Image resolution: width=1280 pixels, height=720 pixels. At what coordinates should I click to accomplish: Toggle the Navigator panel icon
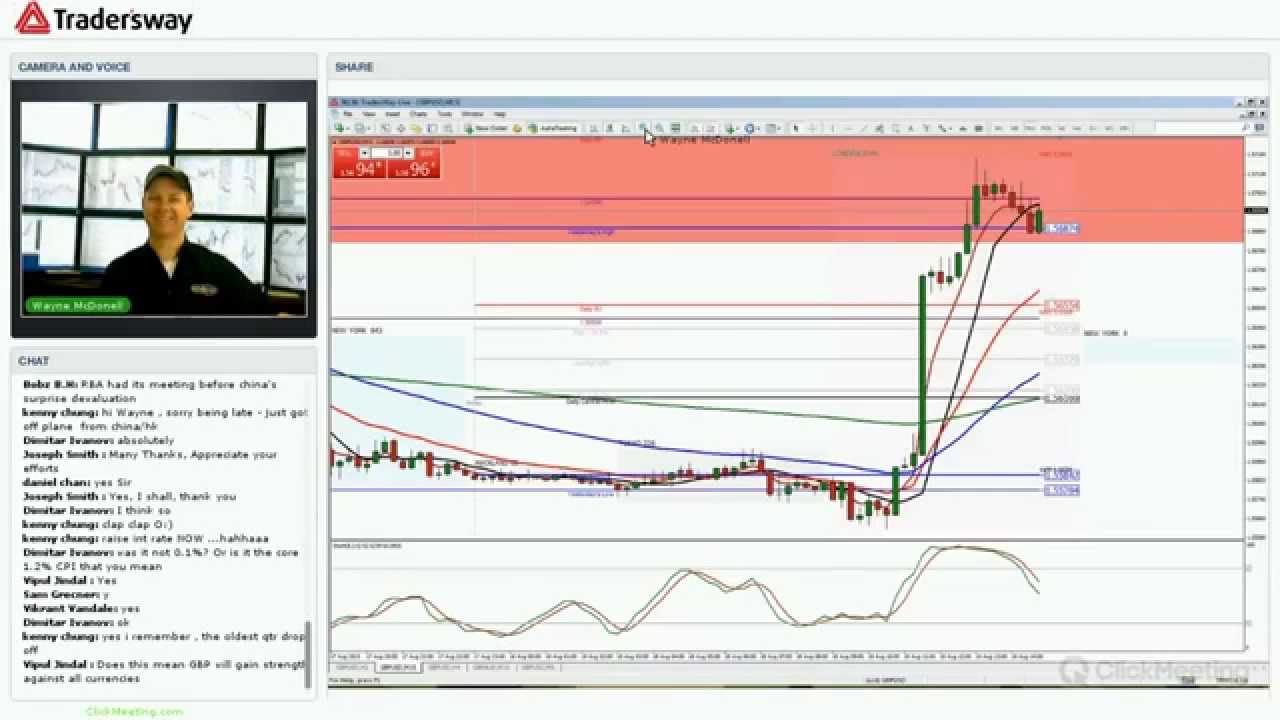[416, 128]
